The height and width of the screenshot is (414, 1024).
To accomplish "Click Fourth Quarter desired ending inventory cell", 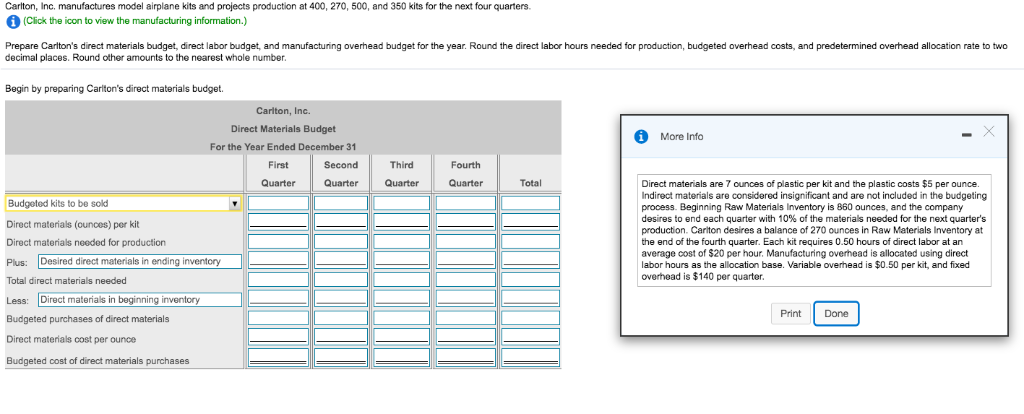I will [465, 260].
